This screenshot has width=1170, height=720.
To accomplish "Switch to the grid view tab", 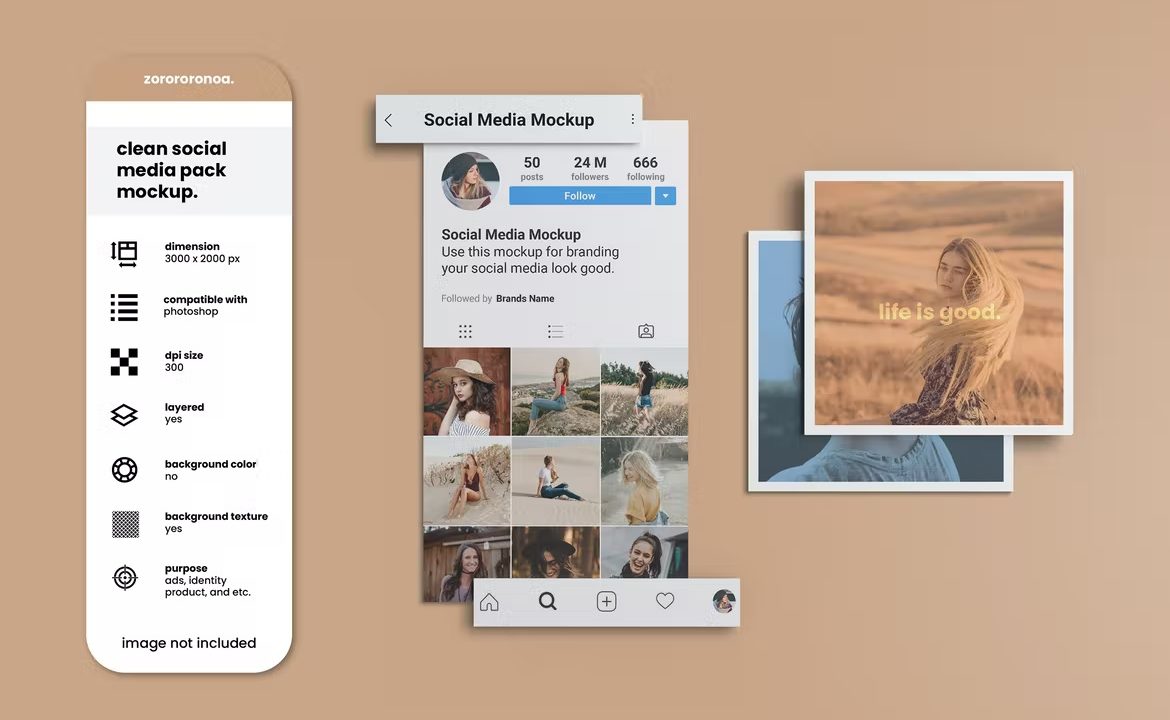I will [x=465, y=332].
